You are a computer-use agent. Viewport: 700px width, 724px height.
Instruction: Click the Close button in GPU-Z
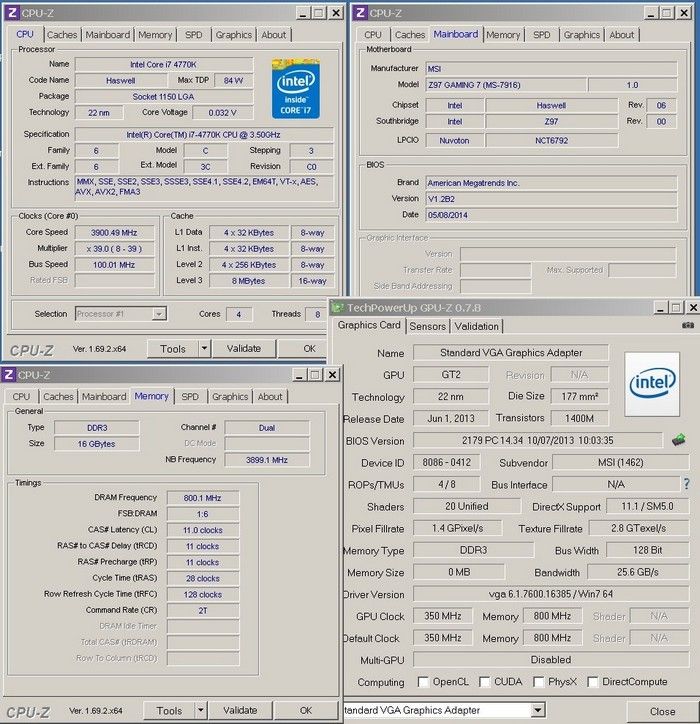tap(662, 711)
